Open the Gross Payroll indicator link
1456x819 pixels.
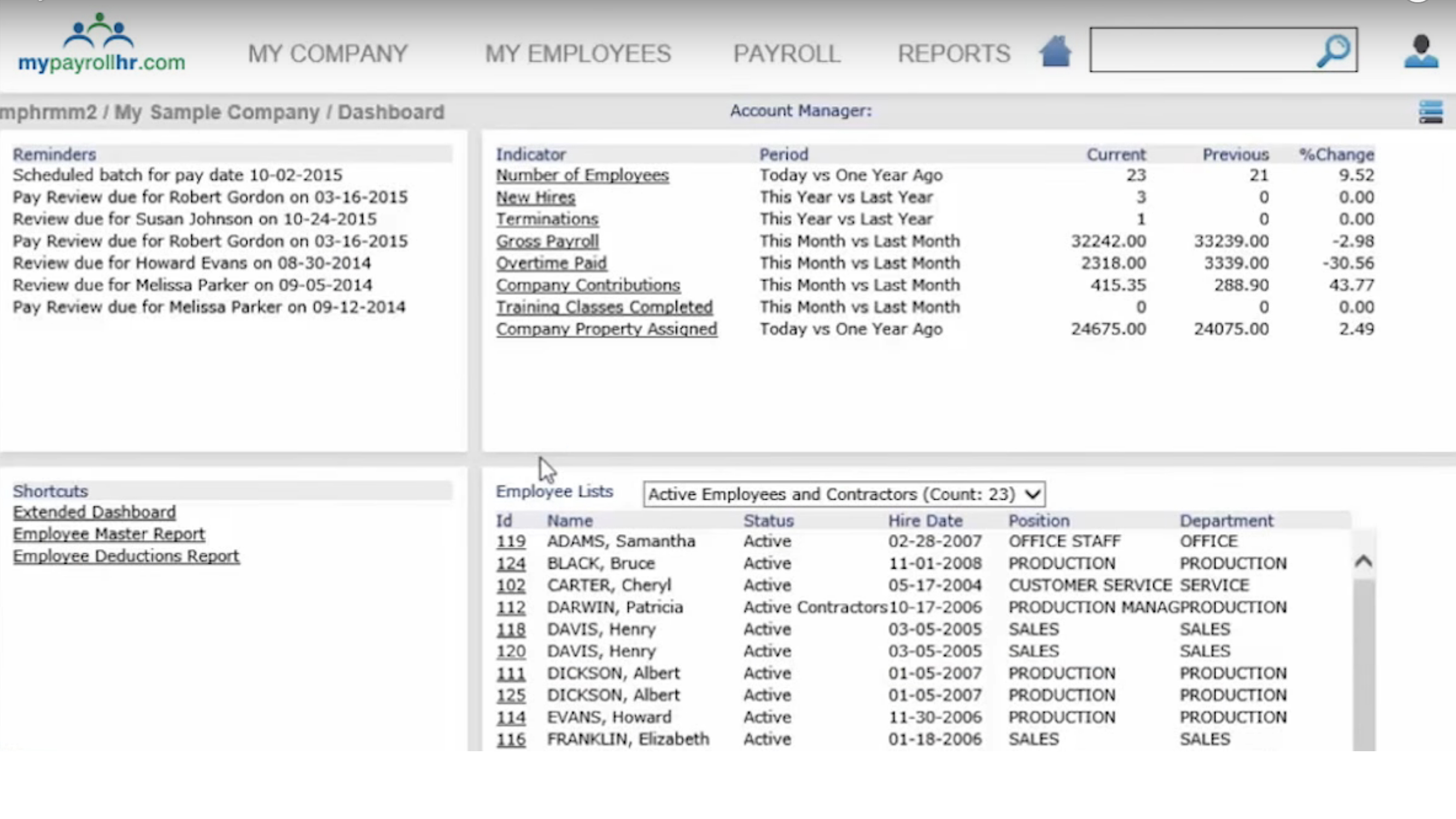[547, 241]
